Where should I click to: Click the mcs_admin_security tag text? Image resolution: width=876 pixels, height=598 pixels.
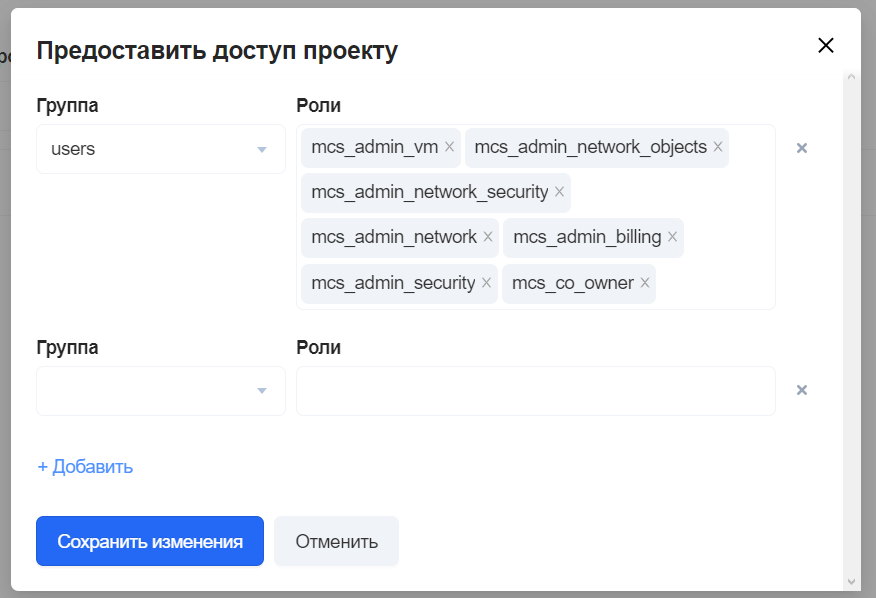[393, 283]
